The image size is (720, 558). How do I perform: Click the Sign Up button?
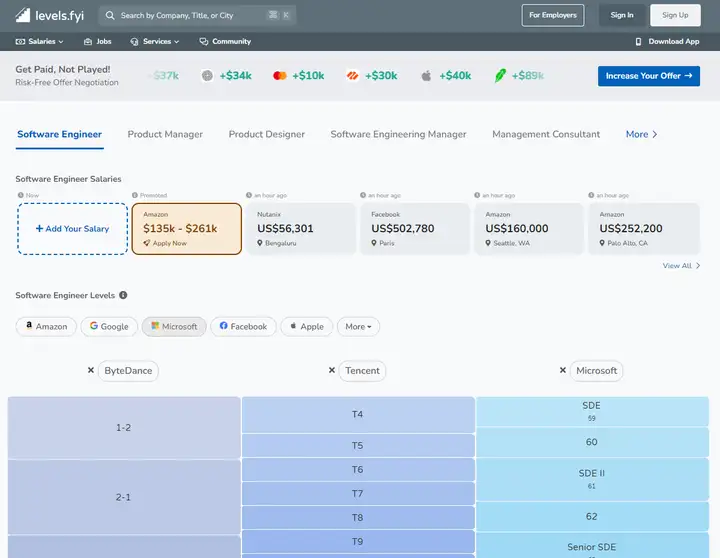(x=675, y=15)
